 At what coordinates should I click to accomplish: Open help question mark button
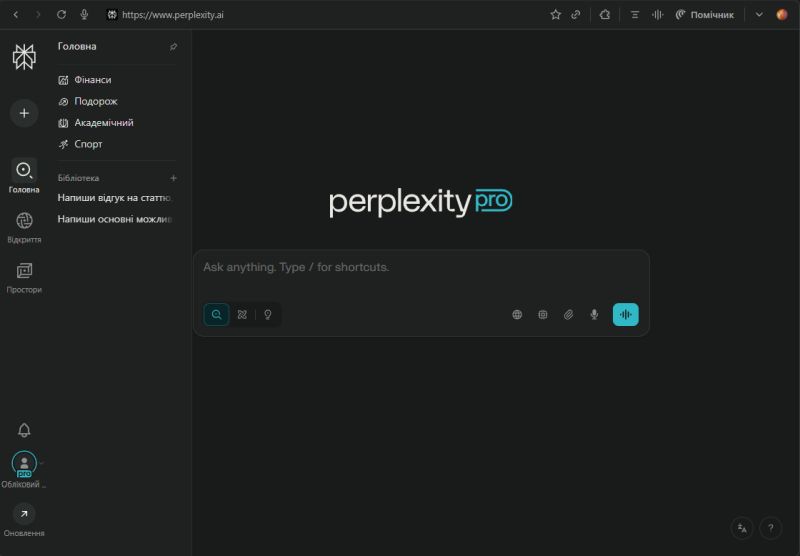point(771,528)
